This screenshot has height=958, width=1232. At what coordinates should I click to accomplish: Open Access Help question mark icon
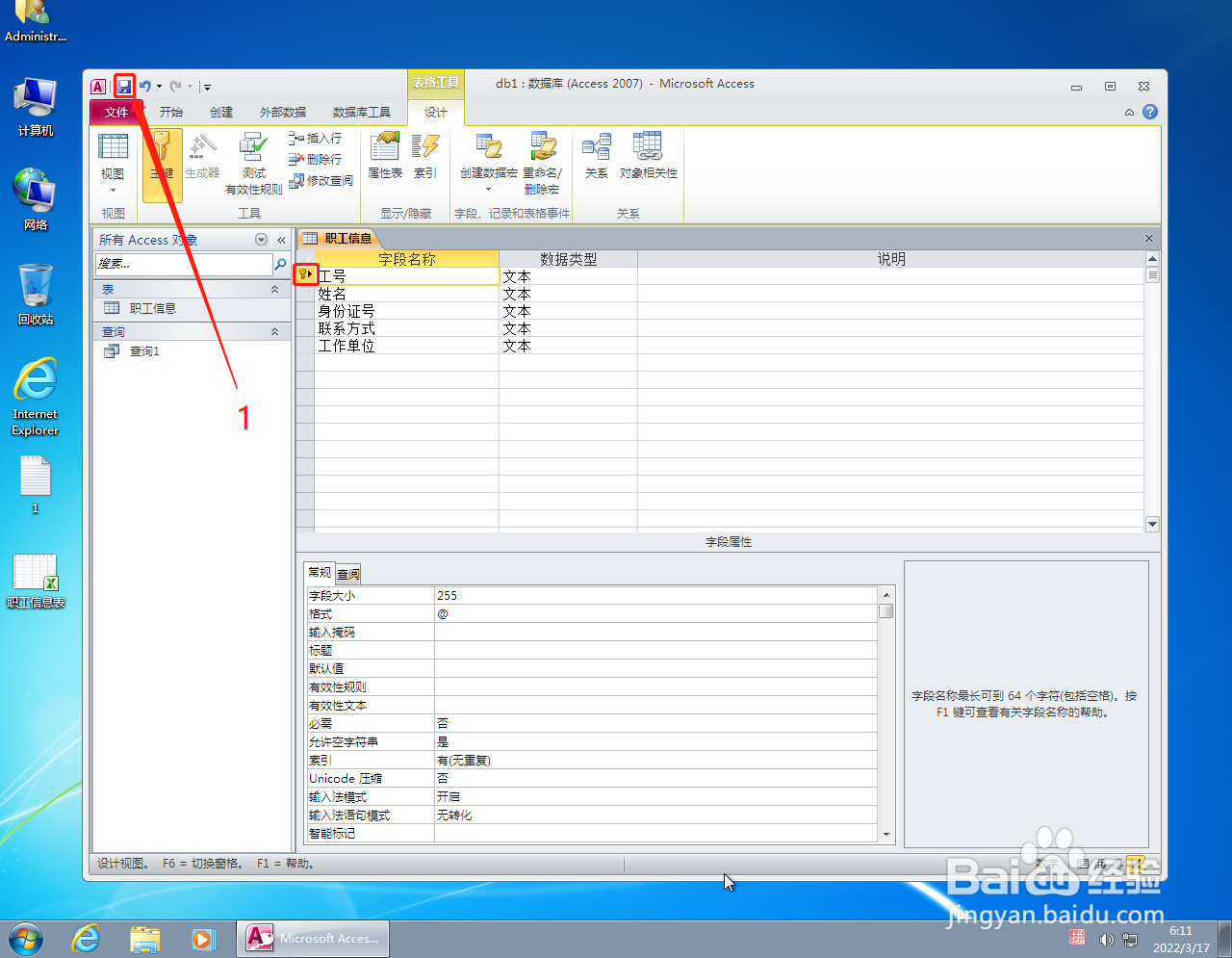[x=1150, y=112]
